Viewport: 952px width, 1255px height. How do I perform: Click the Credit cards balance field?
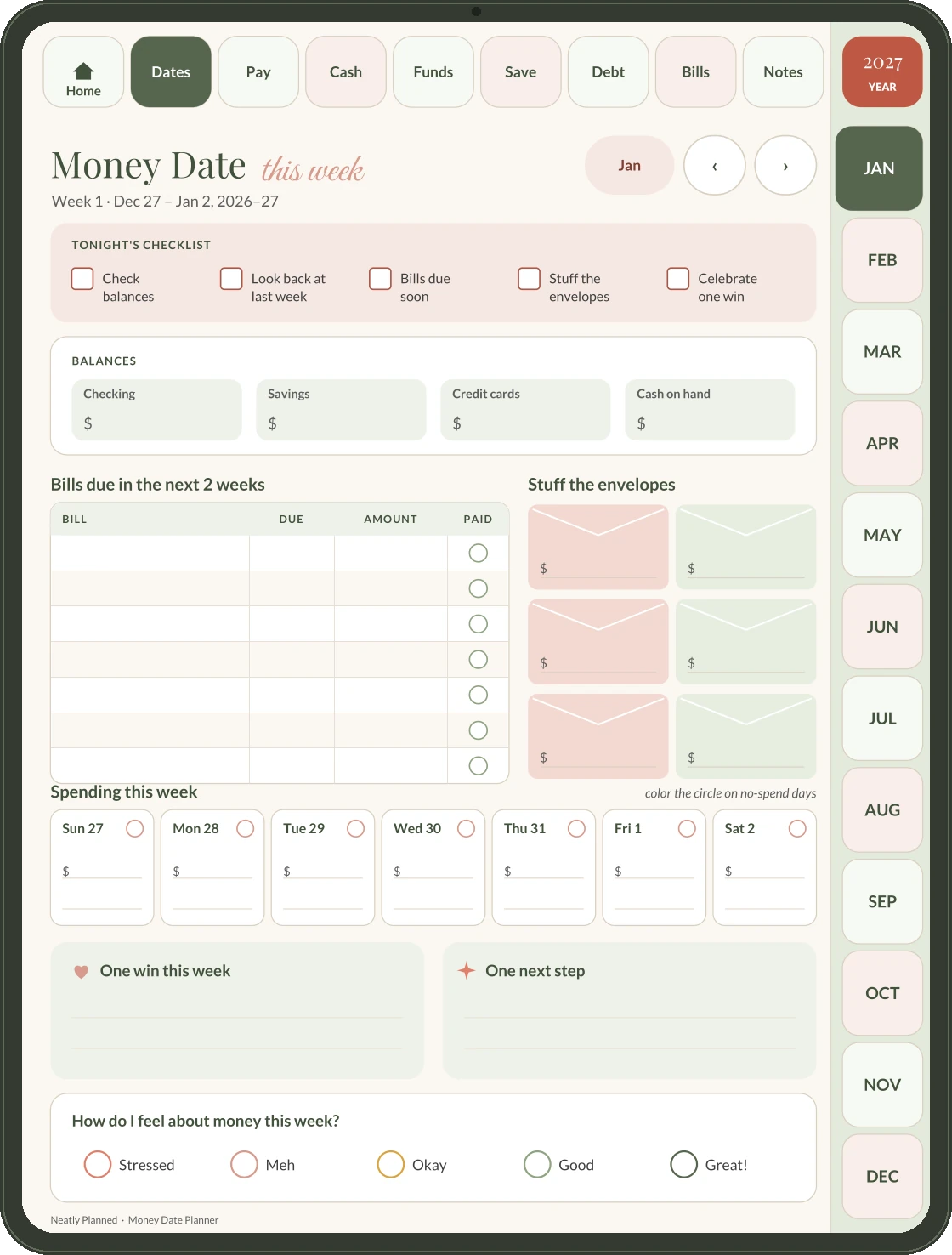click(x=525, y=410)
